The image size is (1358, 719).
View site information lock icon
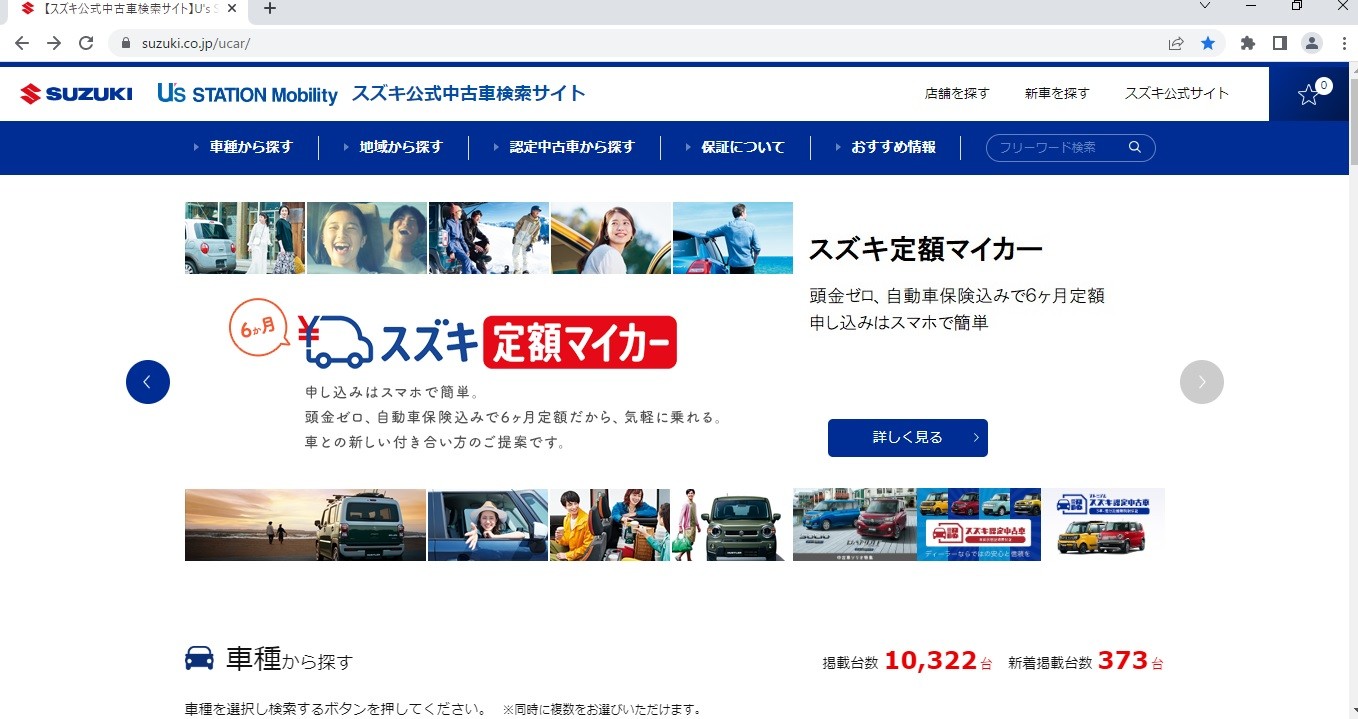pyautogui.click(x=126, y=43)
